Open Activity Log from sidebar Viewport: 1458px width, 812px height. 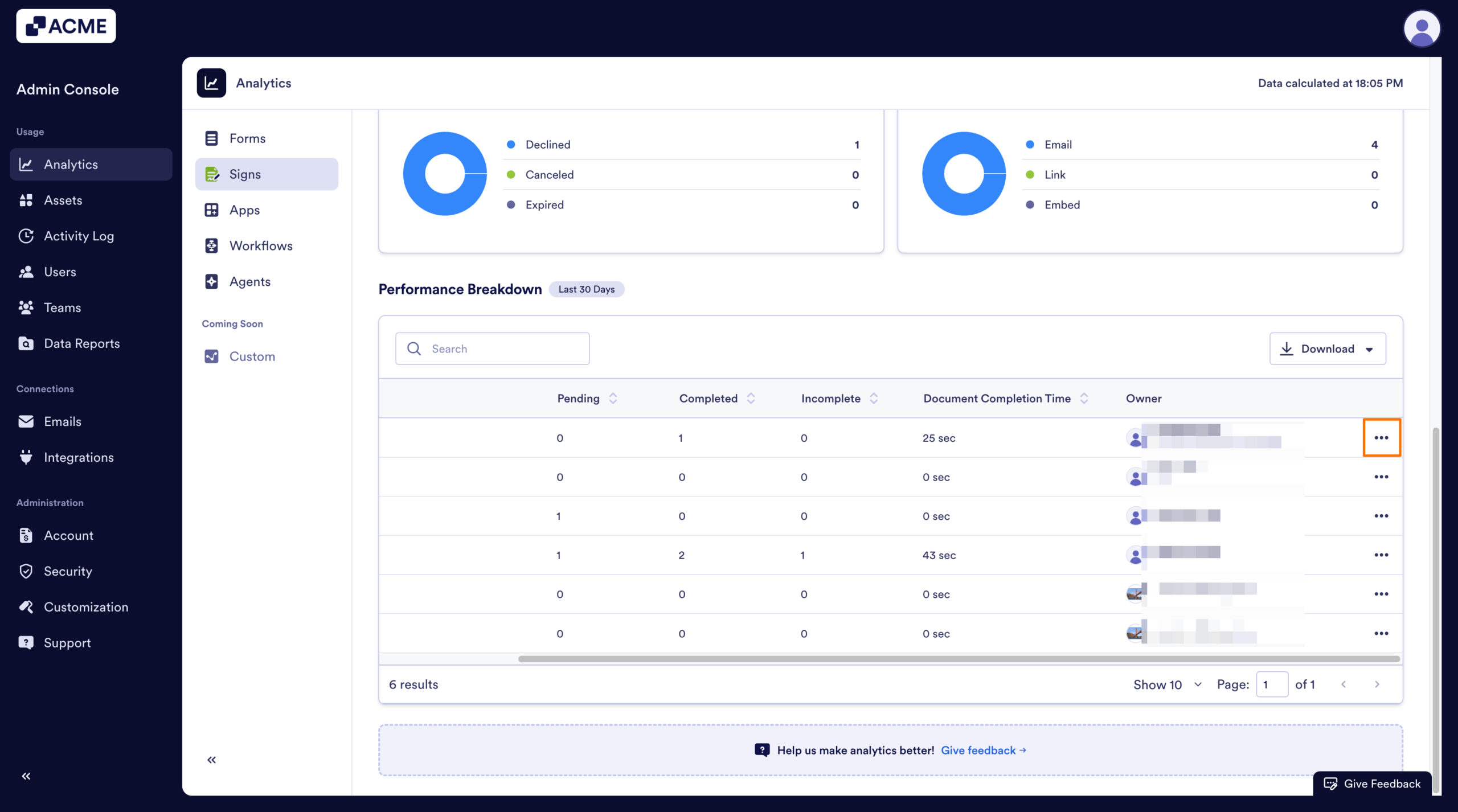(79, 236)
